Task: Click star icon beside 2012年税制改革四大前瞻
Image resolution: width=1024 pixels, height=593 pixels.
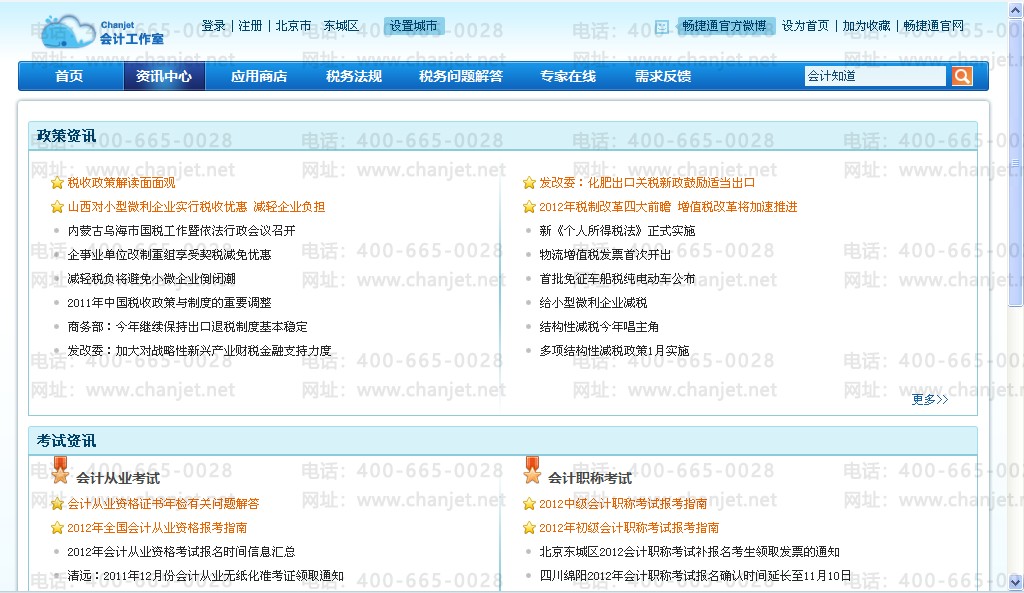Action: (529, 207)
